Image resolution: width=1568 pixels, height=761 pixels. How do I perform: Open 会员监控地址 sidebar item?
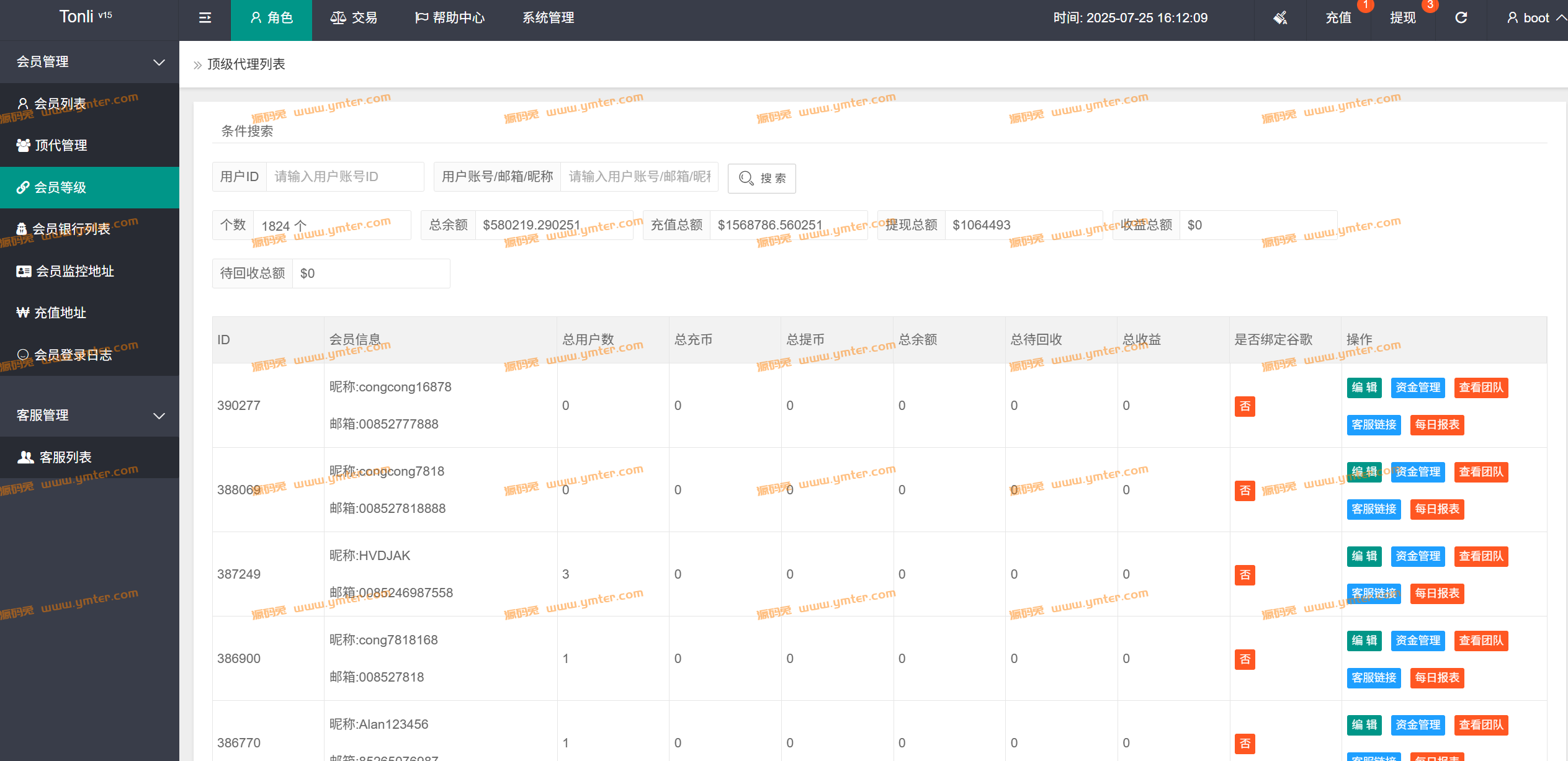pos(74,271)
